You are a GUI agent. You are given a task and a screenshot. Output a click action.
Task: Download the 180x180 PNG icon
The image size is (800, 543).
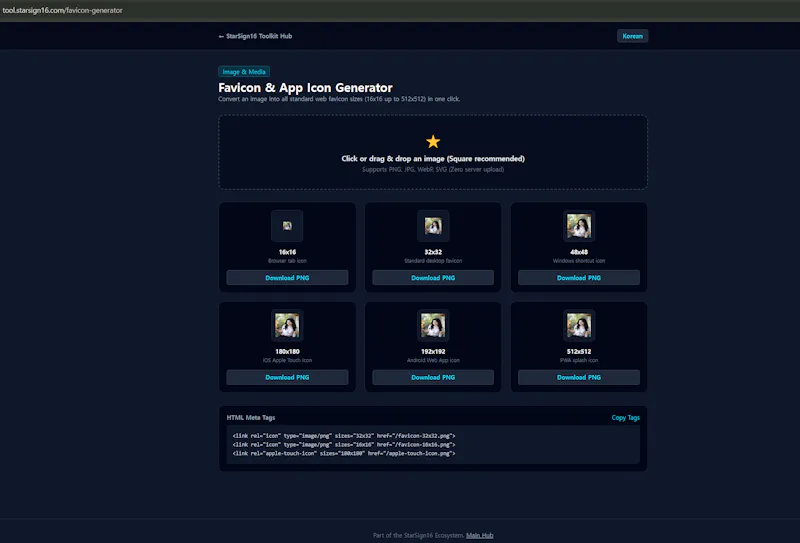[x=287, y=377]
